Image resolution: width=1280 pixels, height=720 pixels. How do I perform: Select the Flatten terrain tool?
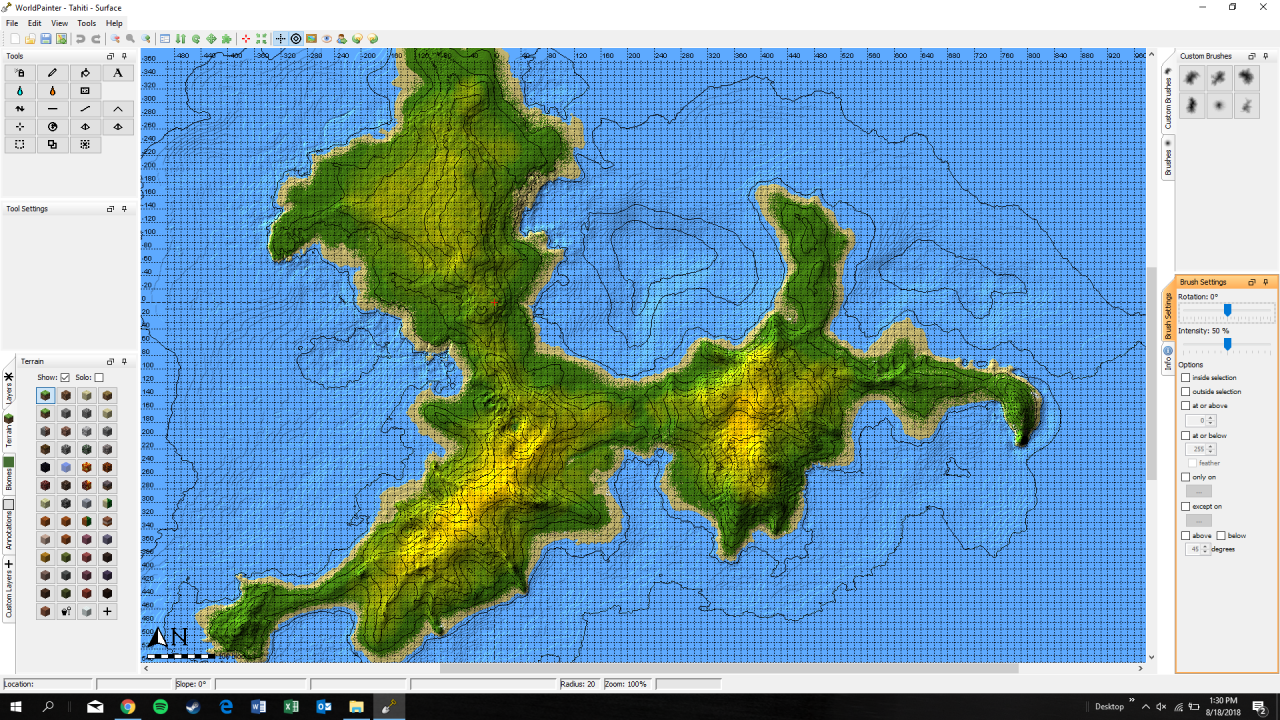[x=52, y=108]
